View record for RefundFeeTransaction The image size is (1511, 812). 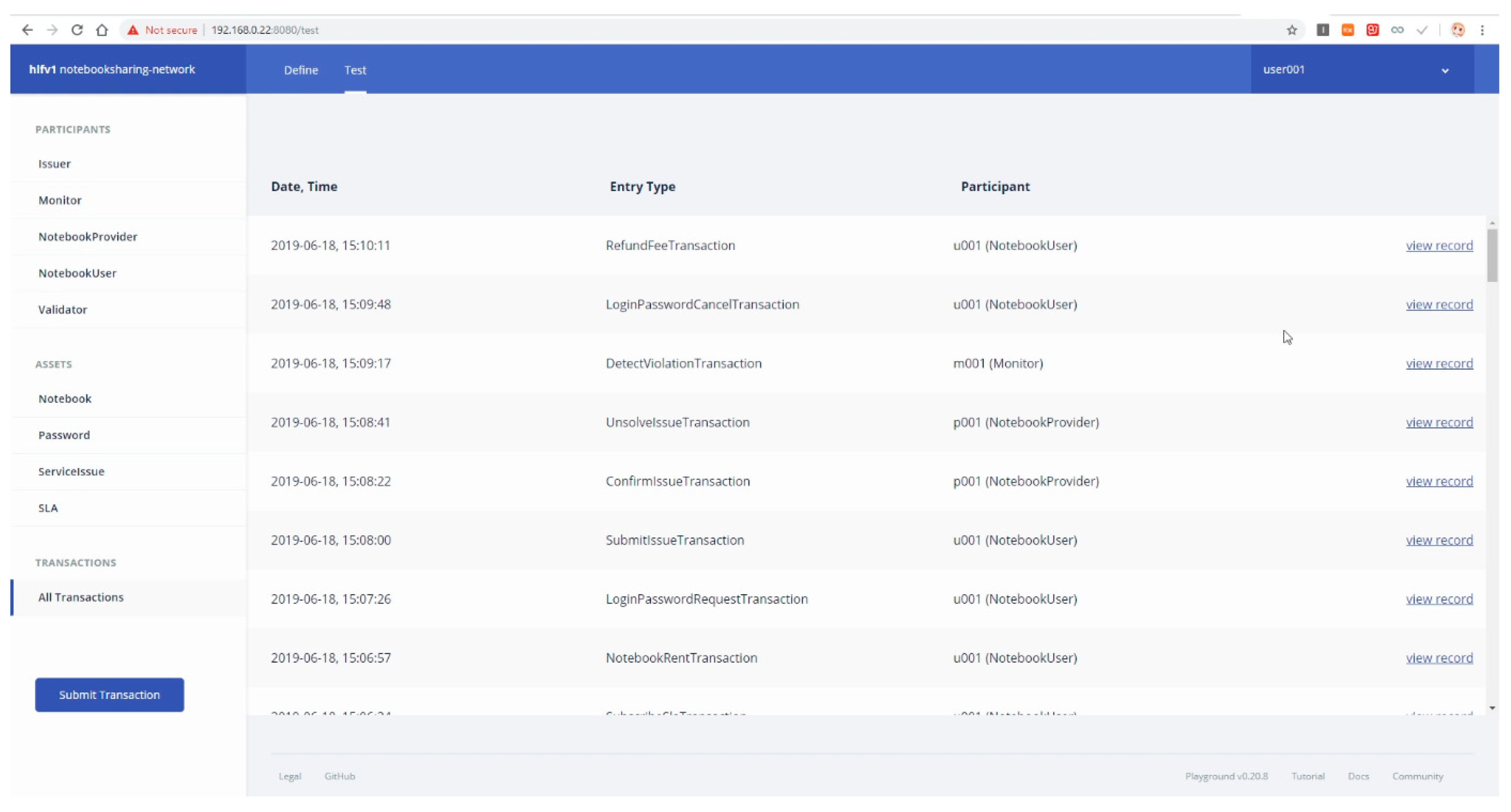click(1439, 246)
